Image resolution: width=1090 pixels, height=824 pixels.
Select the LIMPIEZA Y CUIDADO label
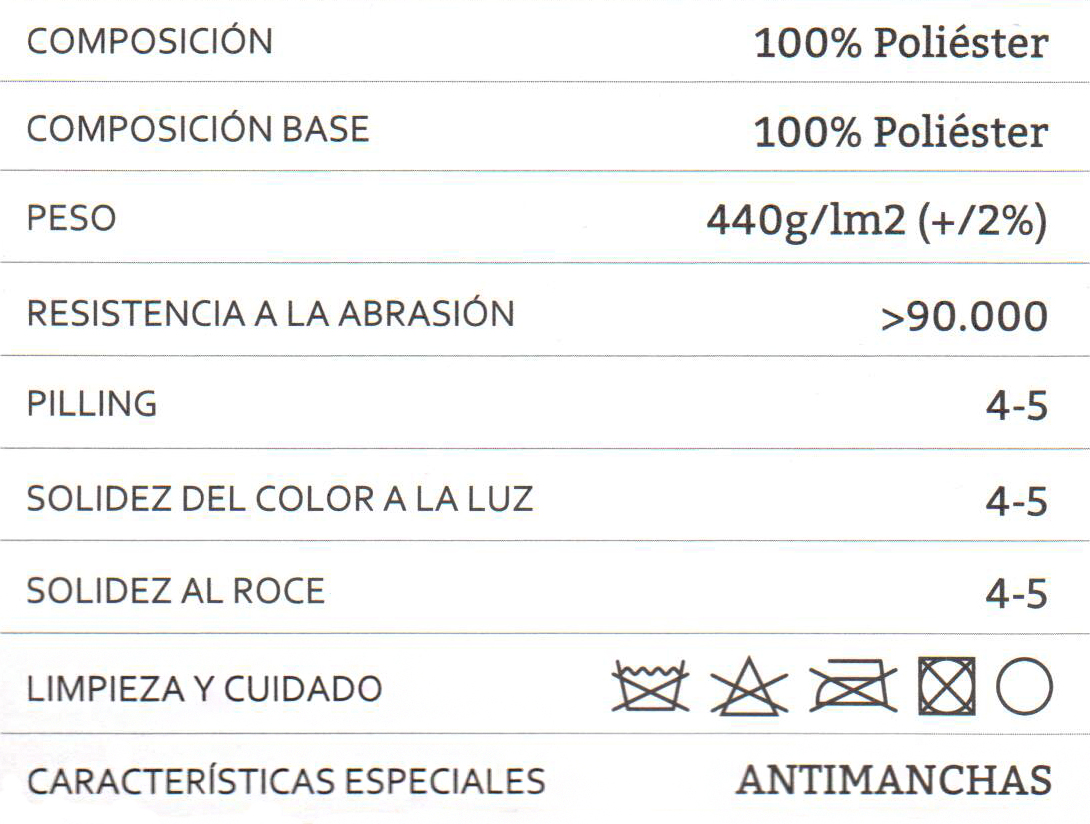204,688
